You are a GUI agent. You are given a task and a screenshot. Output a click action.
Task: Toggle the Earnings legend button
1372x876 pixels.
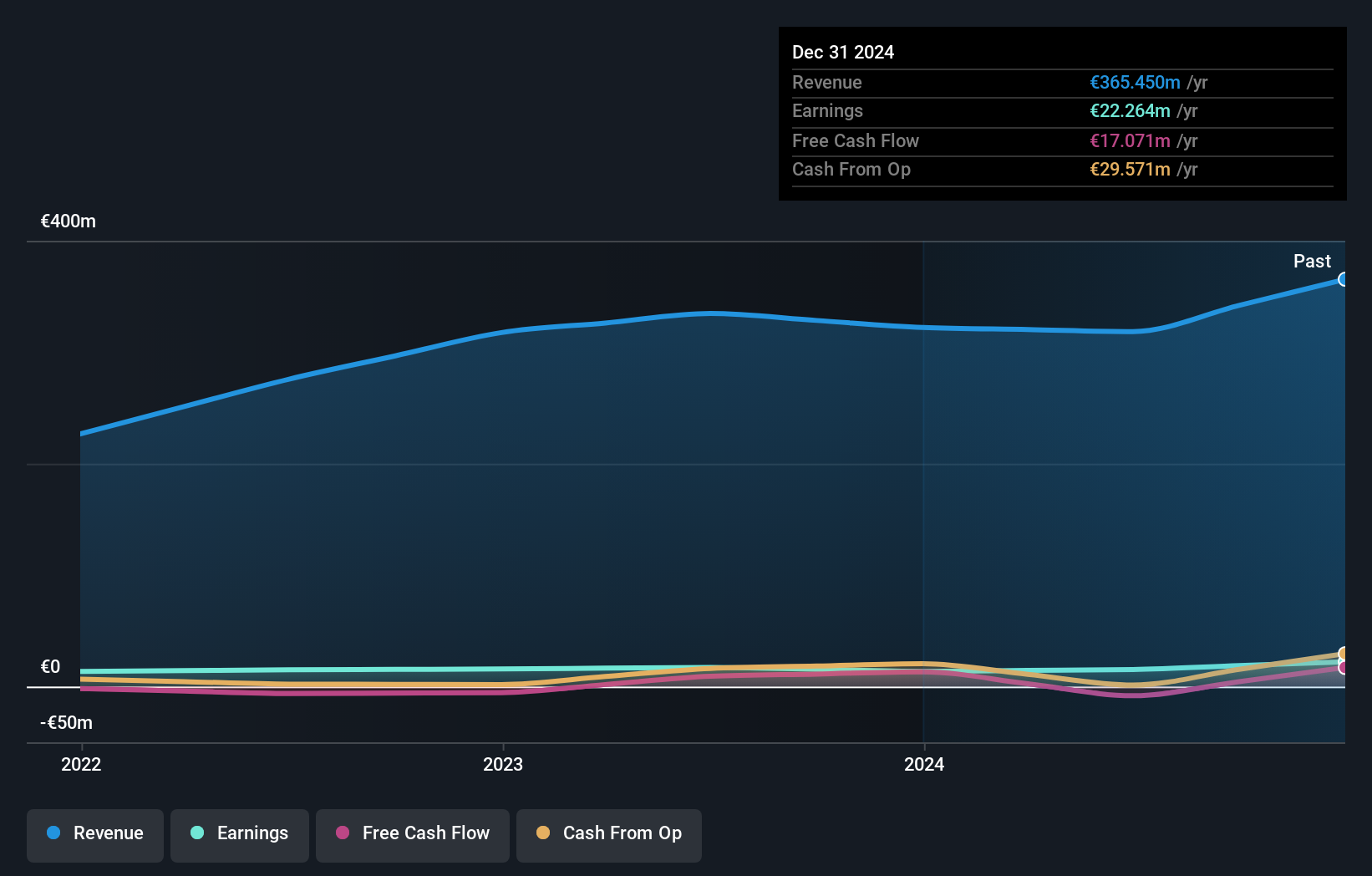[240, 835]
